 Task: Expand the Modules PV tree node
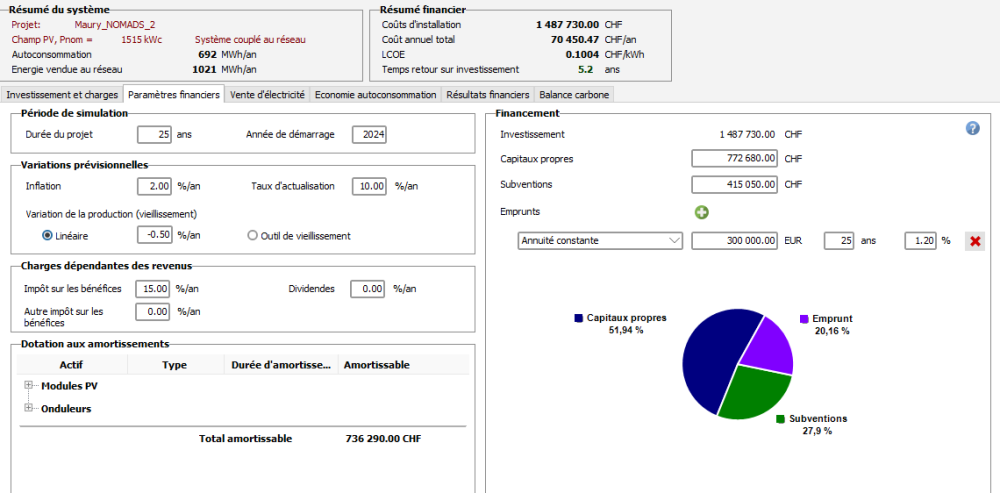point(29,385)
